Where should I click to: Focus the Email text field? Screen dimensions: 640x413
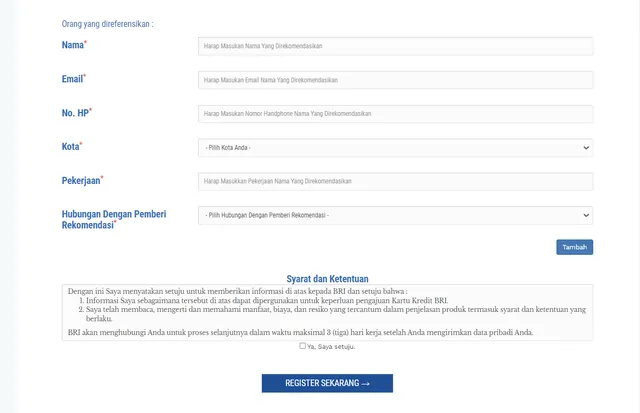[395, 80]
